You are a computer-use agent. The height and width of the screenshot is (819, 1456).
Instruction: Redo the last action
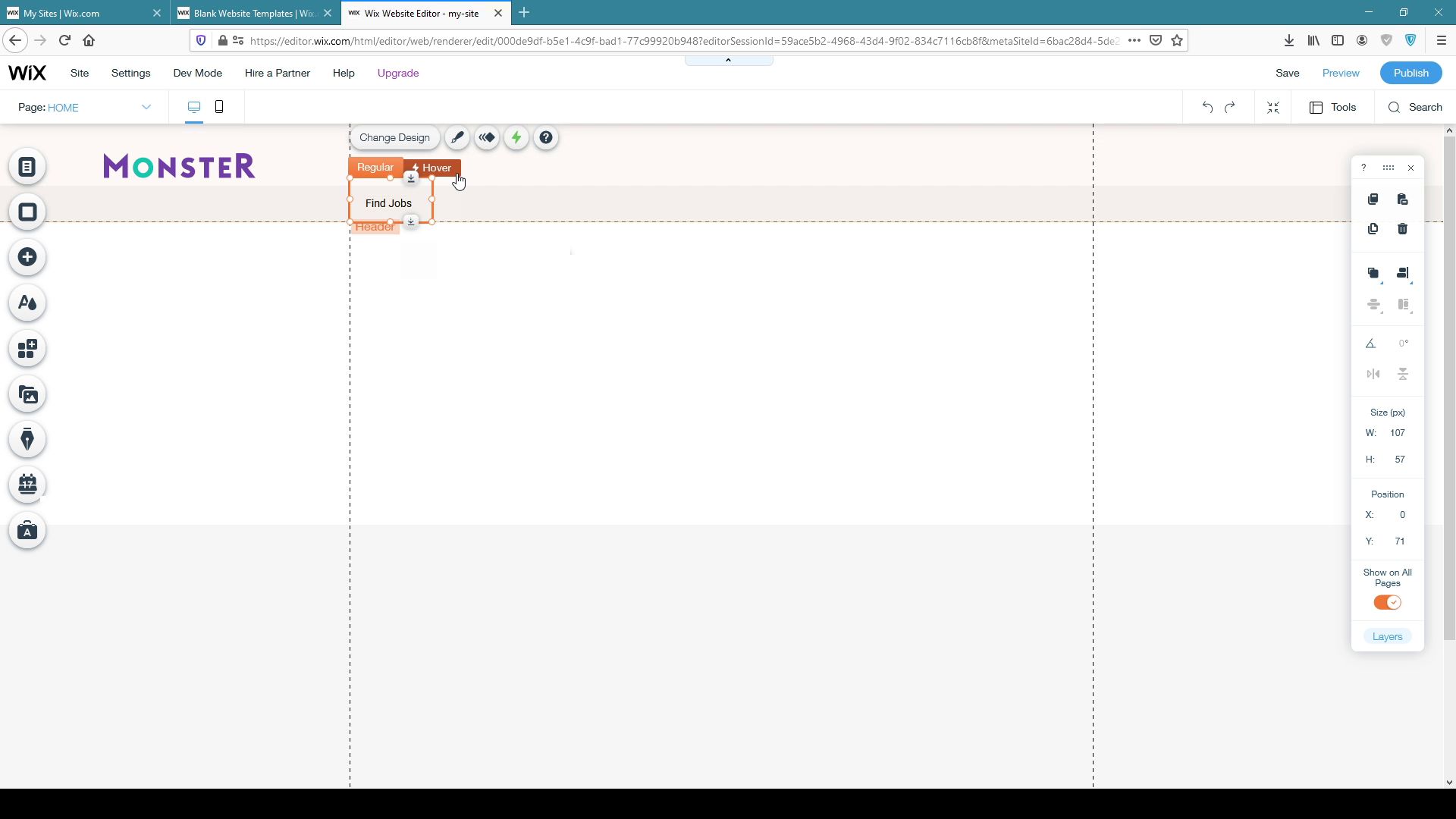(1230, 107)
